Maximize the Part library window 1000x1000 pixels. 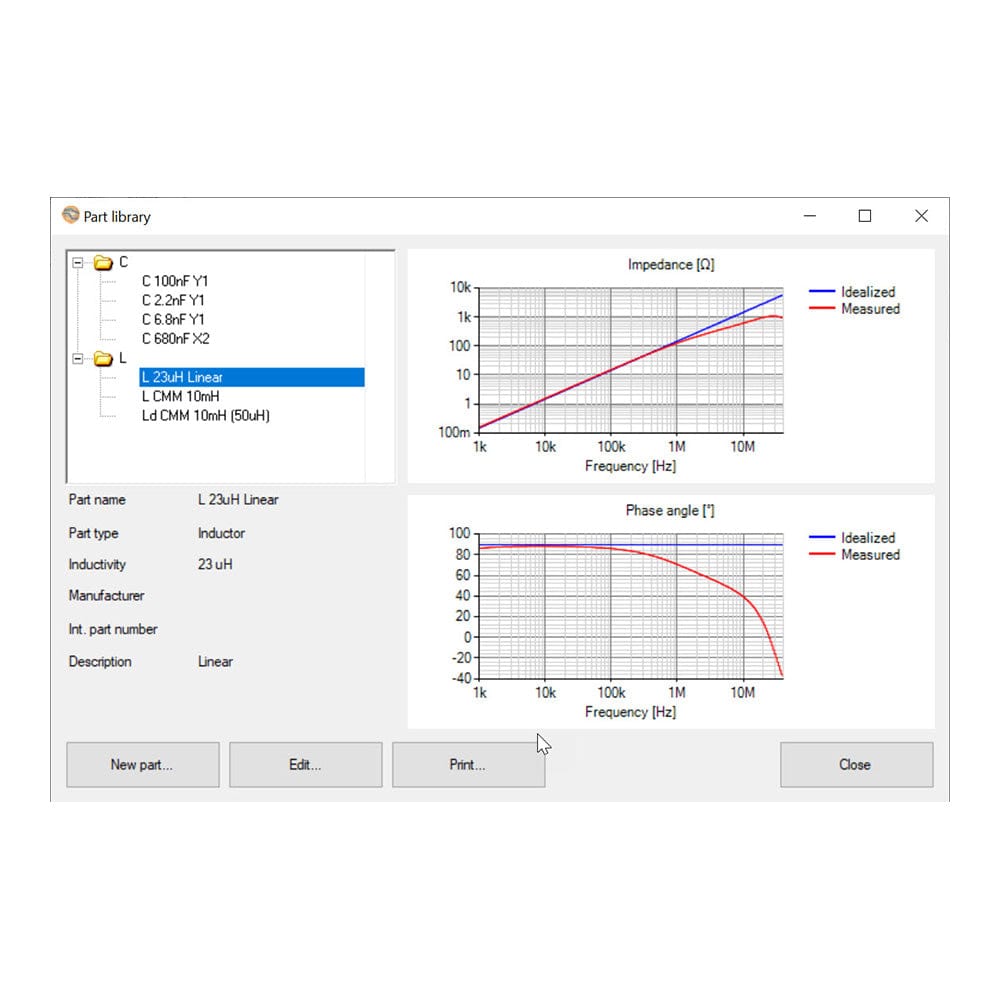[865, 216]
